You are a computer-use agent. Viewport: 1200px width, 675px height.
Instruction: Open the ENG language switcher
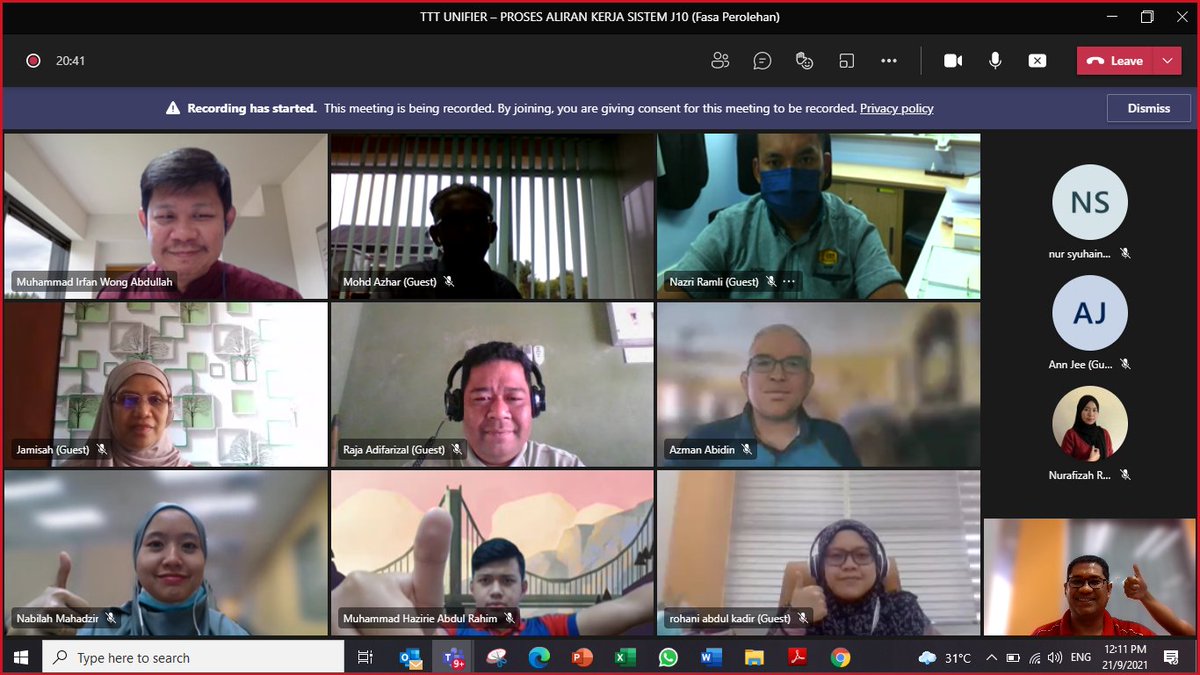[x=1080, y=657]
